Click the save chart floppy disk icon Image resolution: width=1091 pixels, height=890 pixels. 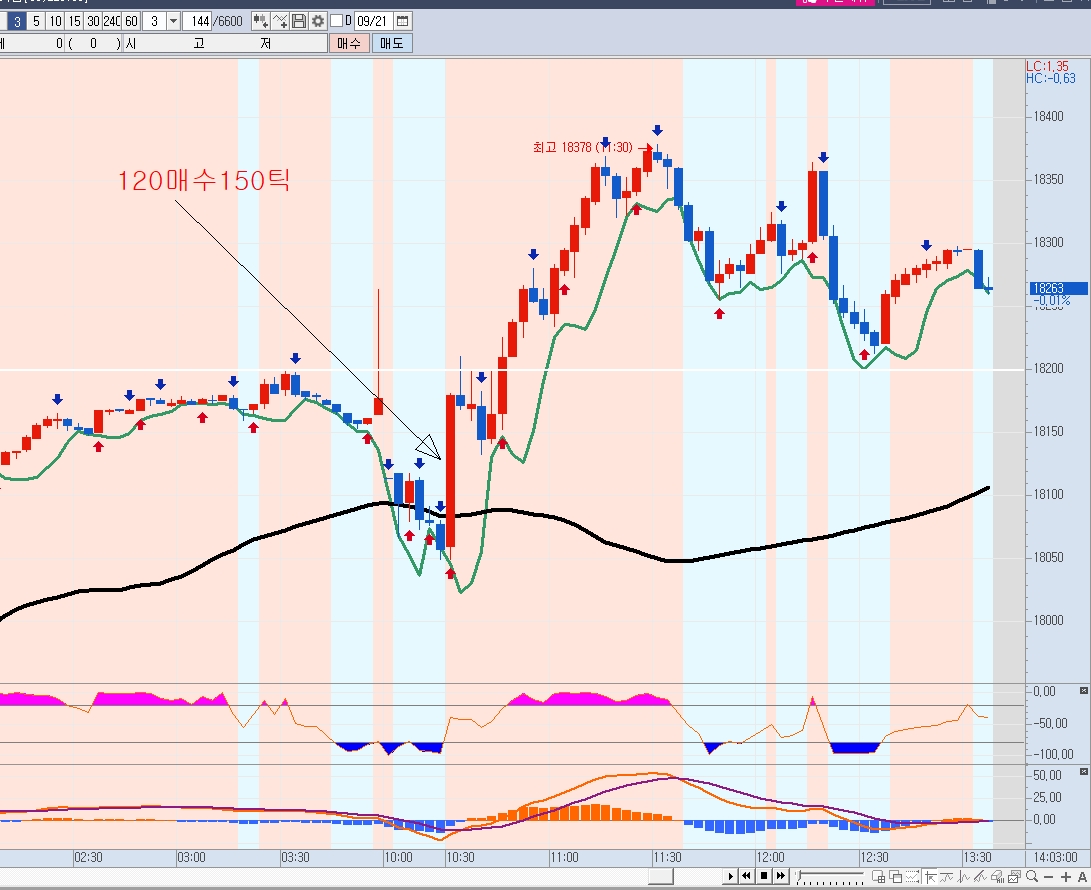299,20
